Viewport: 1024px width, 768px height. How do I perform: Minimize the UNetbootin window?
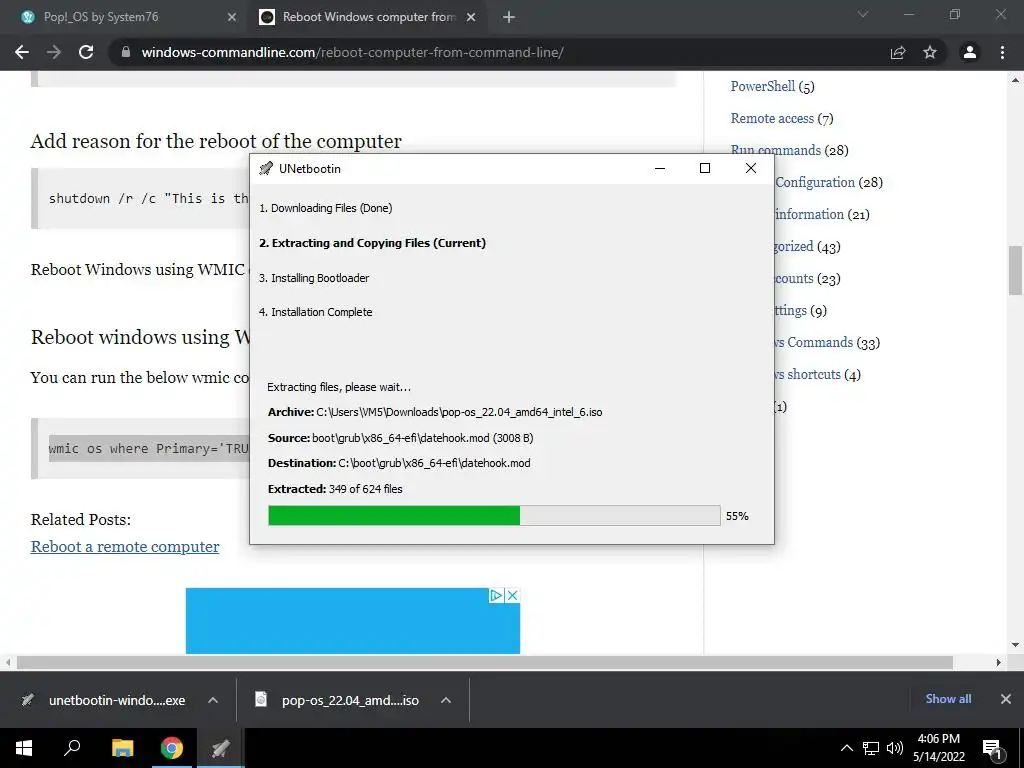[x=660, y=168]
